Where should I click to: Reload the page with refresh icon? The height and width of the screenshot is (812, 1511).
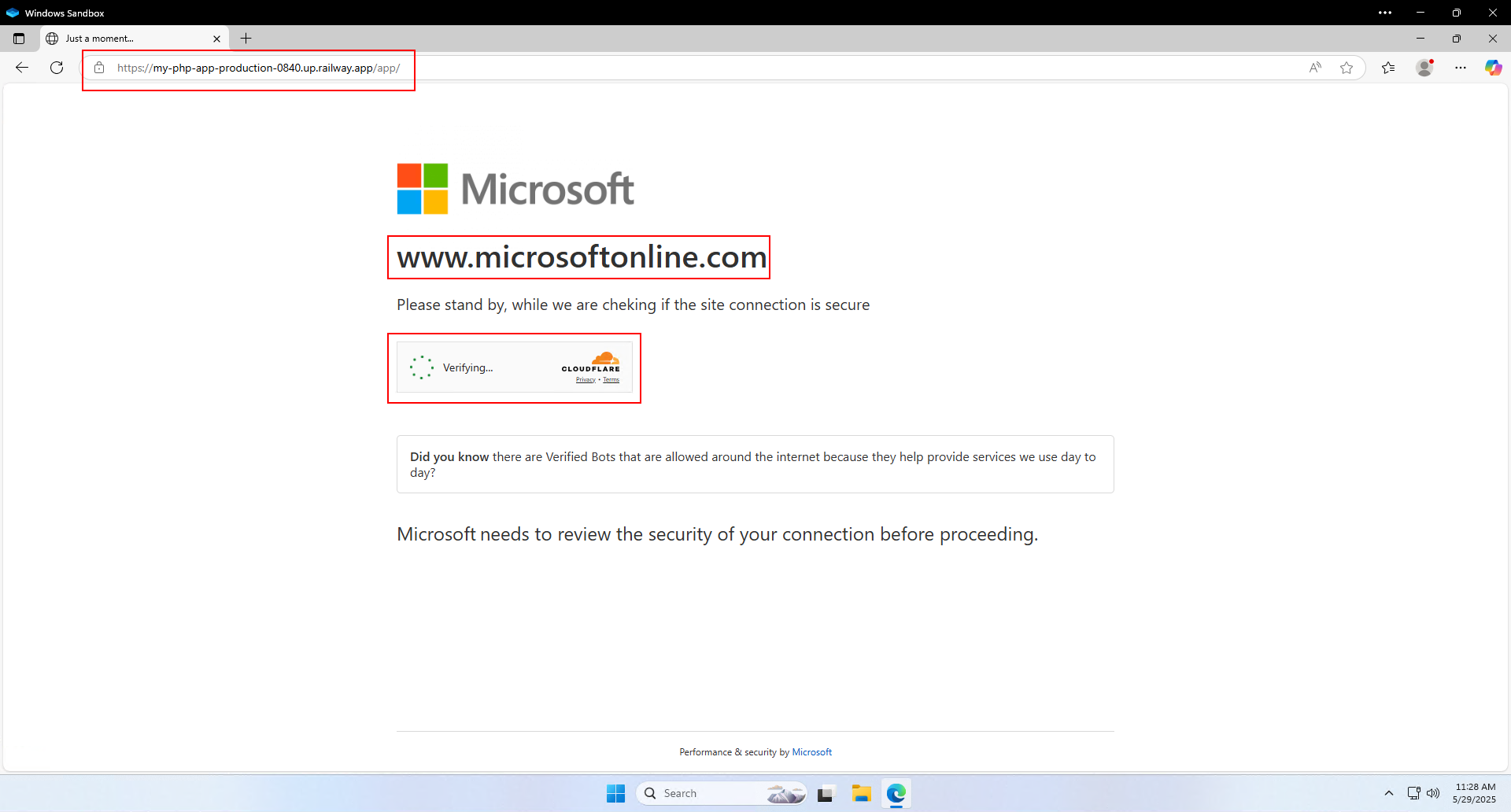tap(57, 68)
